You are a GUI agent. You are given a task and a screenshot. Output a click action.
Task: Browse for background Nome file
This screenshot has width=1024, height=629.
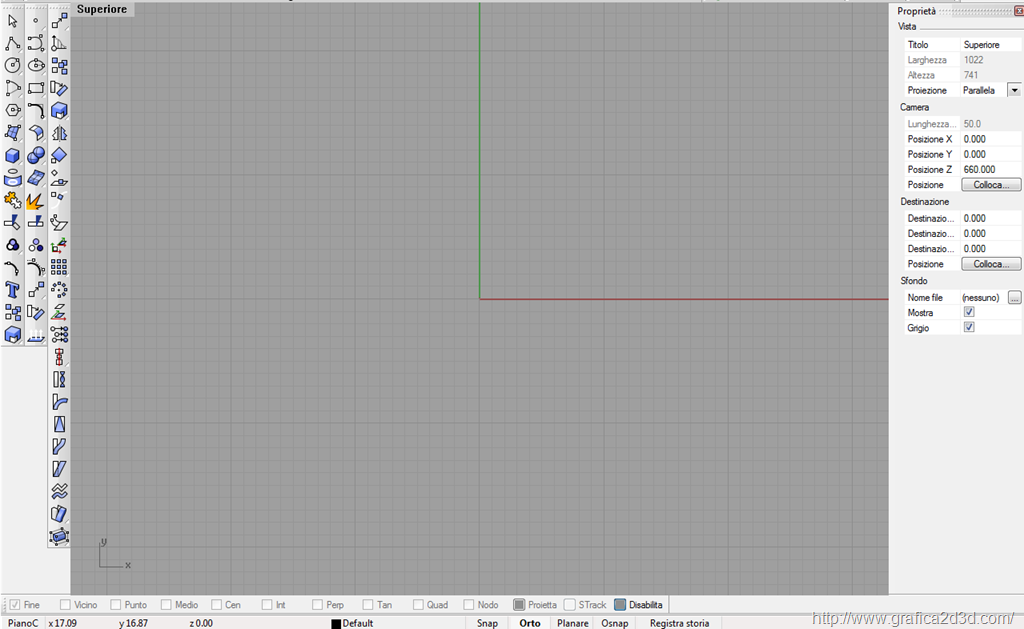click(1014, 298)
